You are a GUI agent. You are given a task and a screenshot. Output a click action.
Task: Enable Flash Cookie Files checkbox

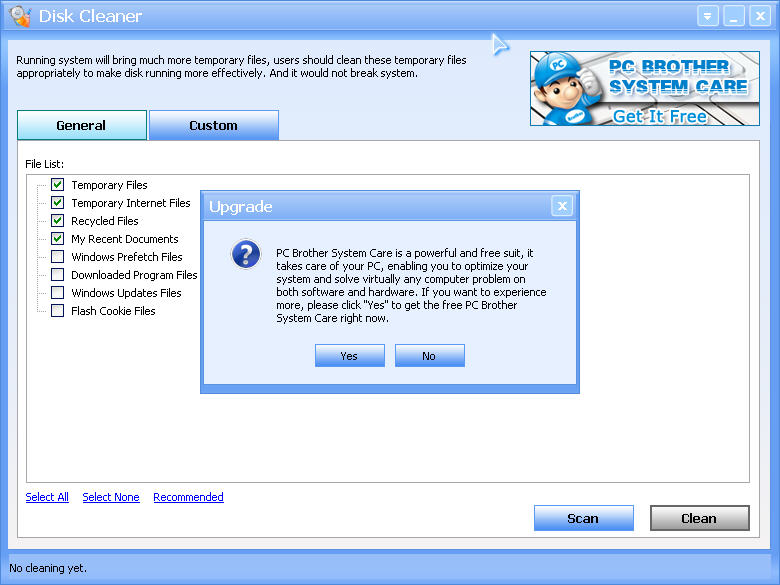[x=58, y=311]
